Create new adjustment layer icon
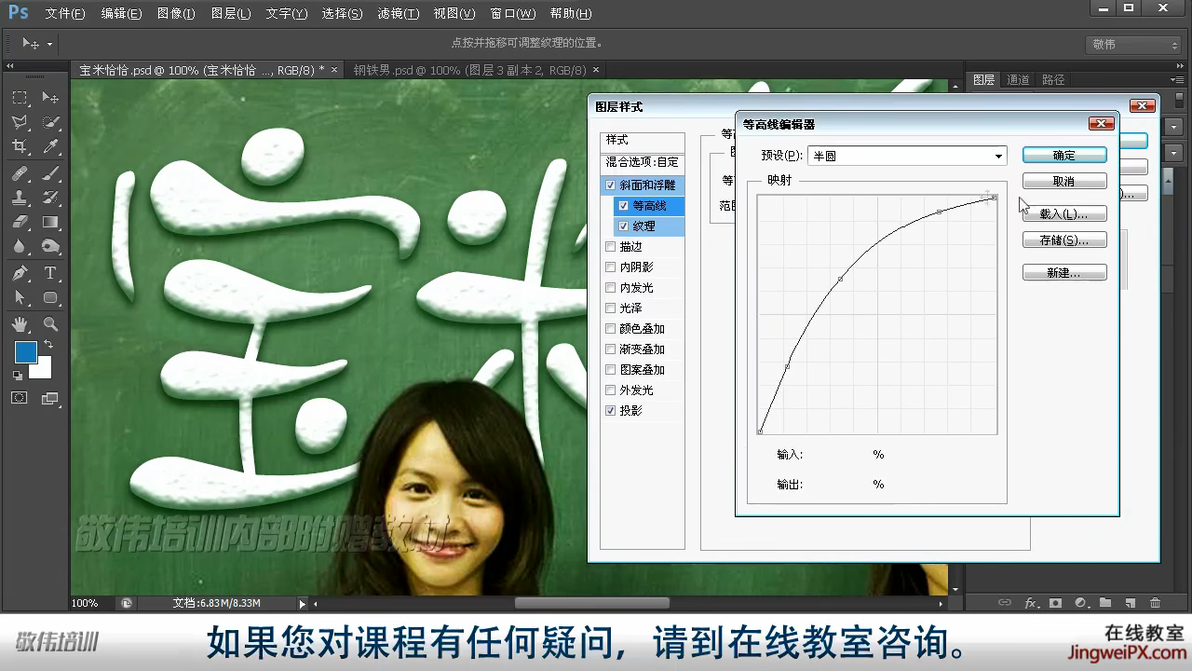 click(x=1080, y=603)
